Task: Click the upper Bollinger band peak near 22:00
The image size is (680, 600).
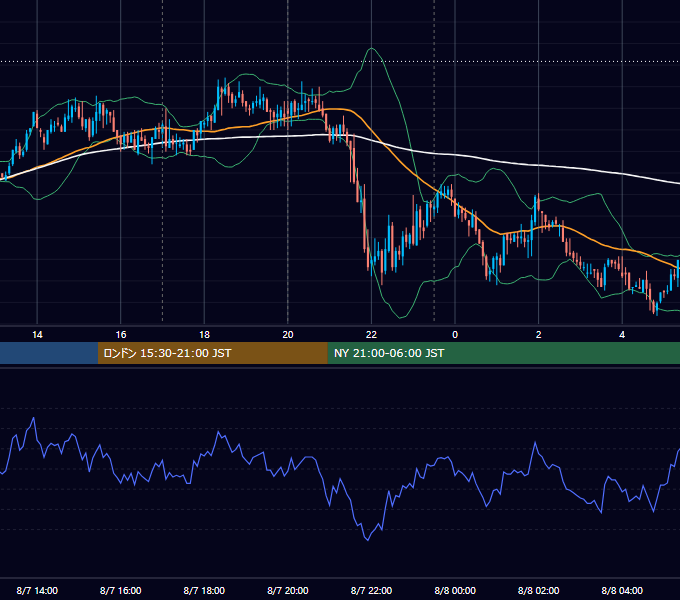Action: (x=372, y=48)
